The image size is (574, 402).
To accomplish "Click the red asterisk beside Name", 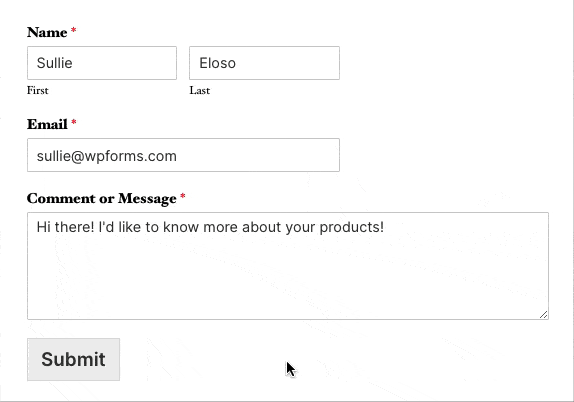I will (74, 30).
